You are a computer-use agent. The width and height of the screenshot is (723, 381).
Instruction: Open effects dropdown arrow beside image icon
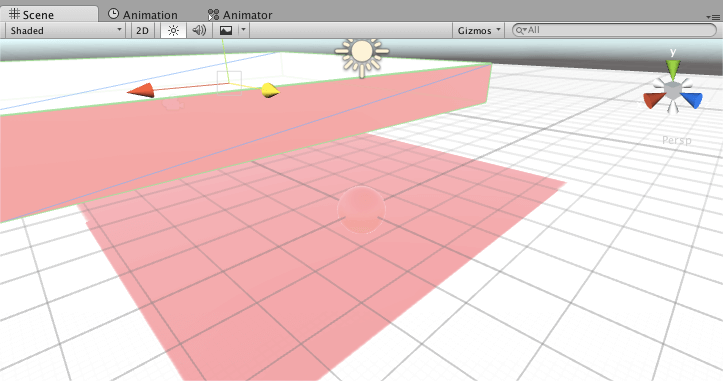(243, 30)
